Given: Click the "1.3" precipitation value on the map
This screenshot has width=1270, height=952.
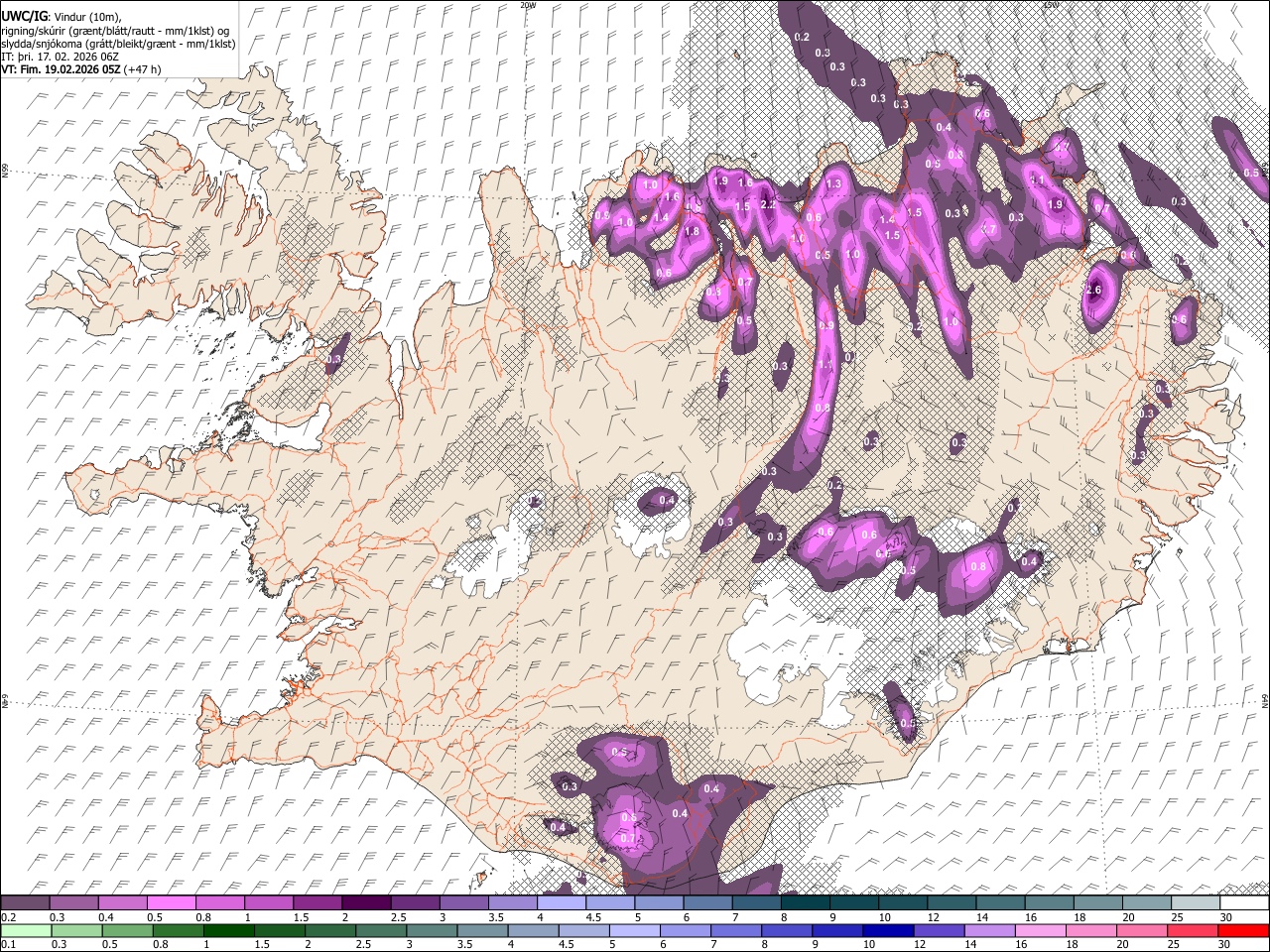Looking at the screenshot, I should [833, 184].
